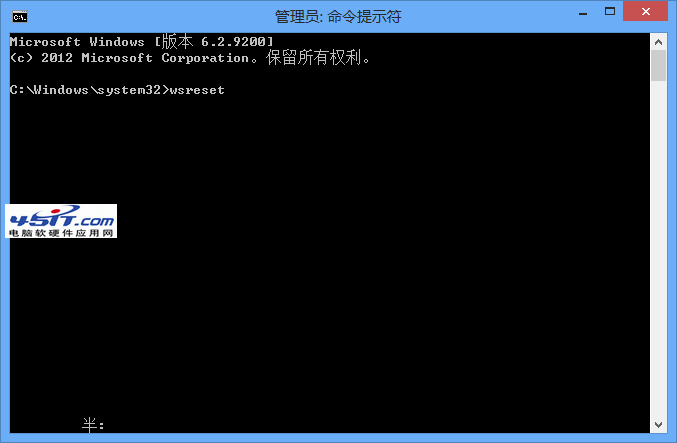Click the 电脑软硬件应用网 caption
The image size is (677, 443).
61,233
